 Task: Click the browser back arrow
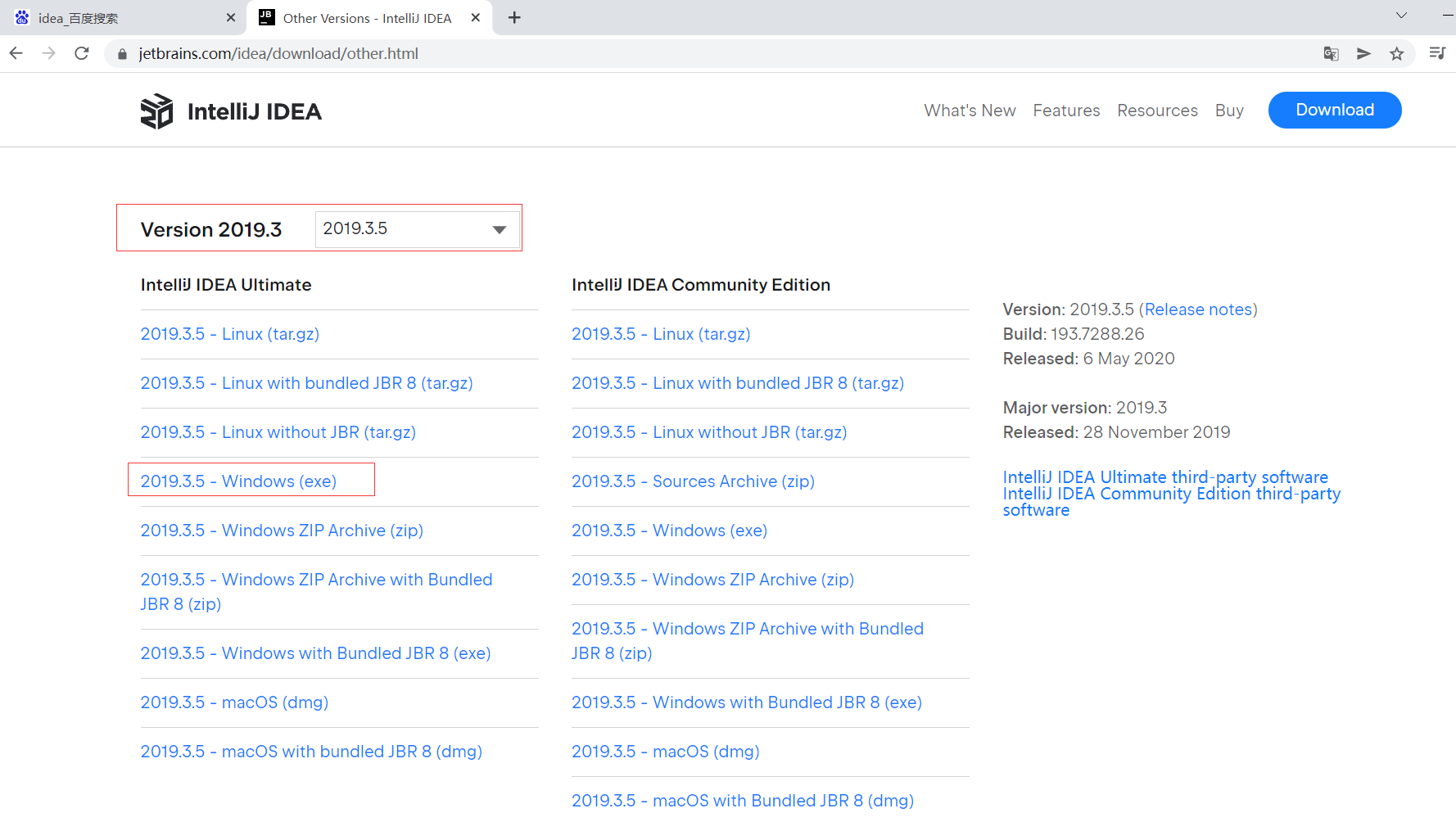(x=16, y=53)
